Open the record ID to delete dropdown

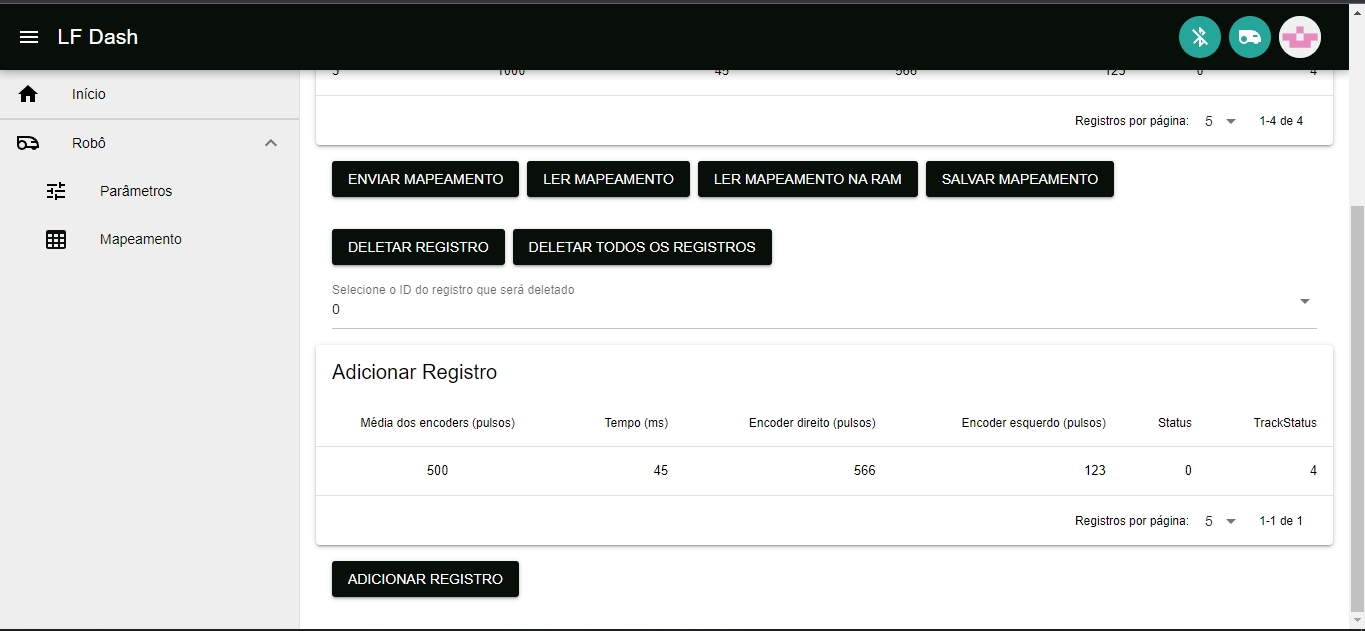[824, 303]
